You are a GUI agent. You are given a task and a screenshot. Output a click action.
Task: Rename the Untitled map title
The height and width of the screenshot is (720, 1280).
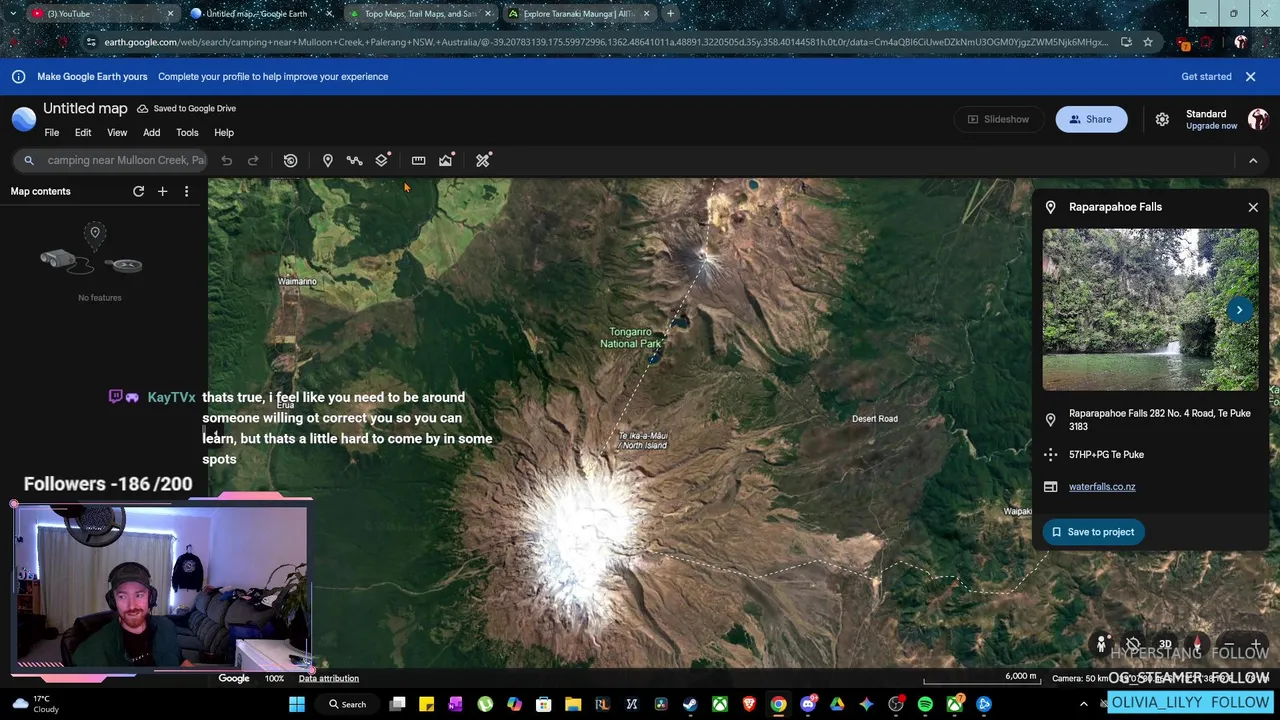85,108
